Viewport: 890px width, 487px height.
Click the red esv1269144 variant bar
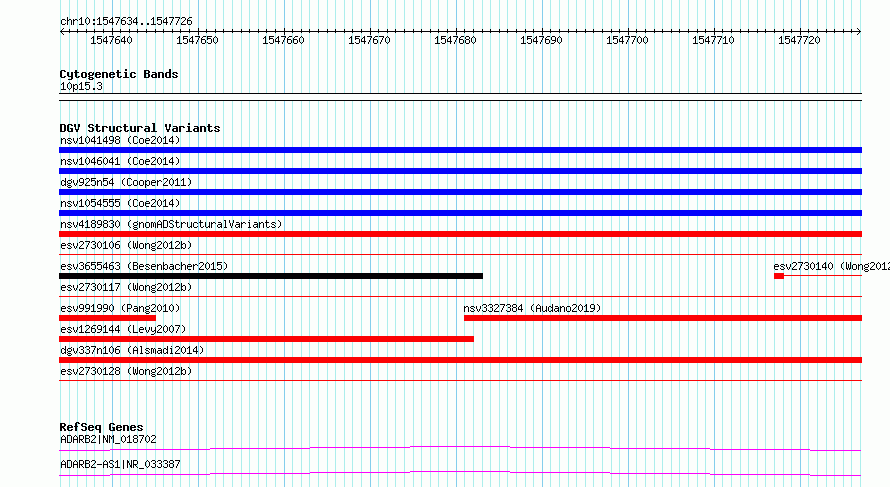point(266,339)
